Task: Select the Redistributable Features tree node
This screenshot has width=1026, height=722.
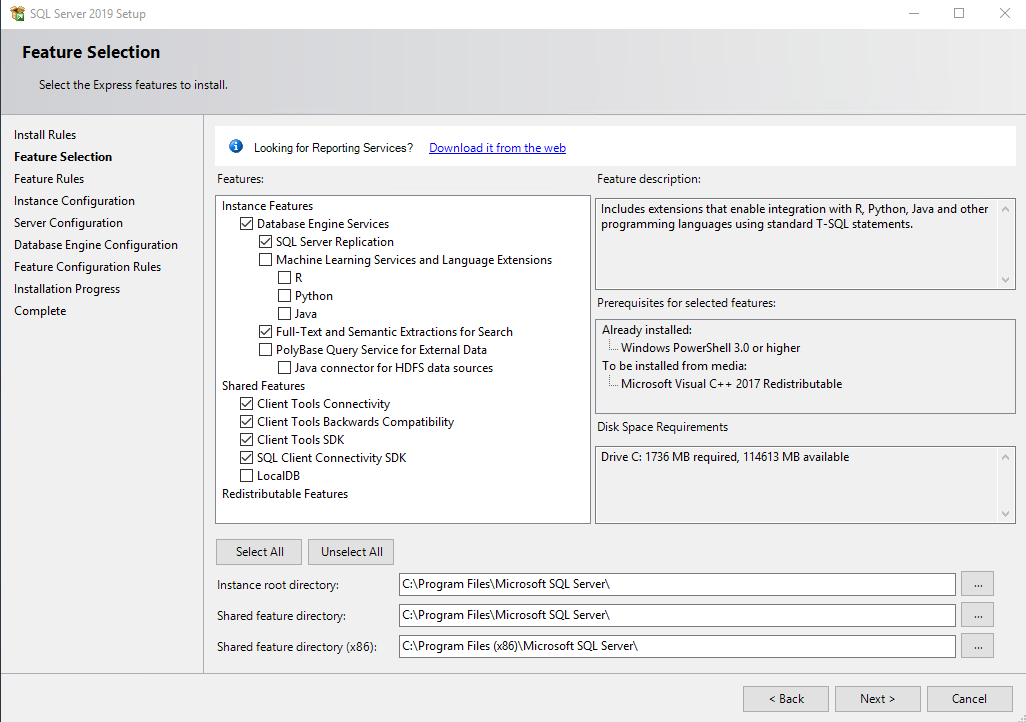Action: pos(285,494)
